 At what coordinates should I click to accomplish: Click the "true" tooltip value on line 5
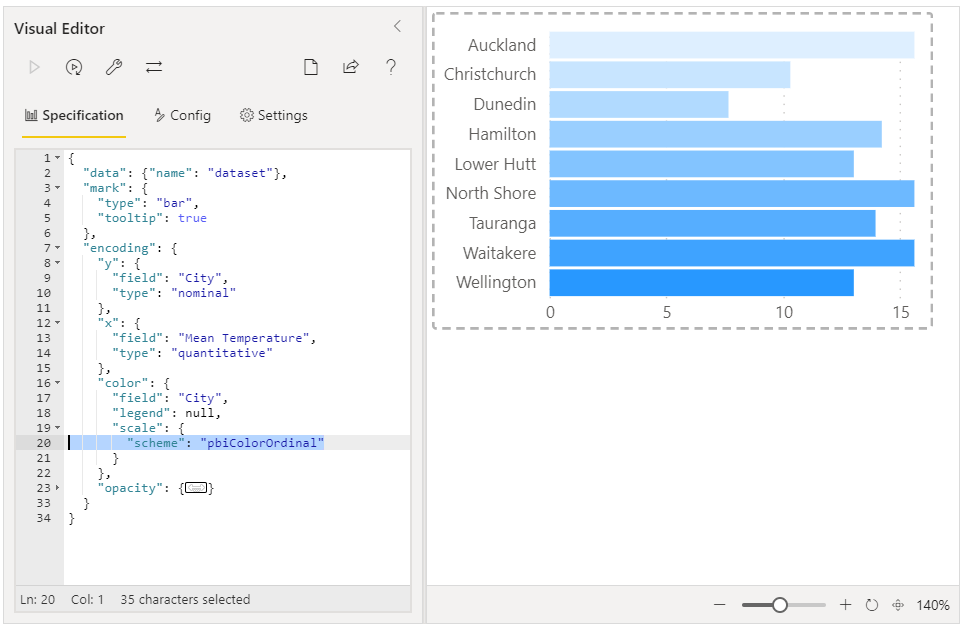pos(192,218)
